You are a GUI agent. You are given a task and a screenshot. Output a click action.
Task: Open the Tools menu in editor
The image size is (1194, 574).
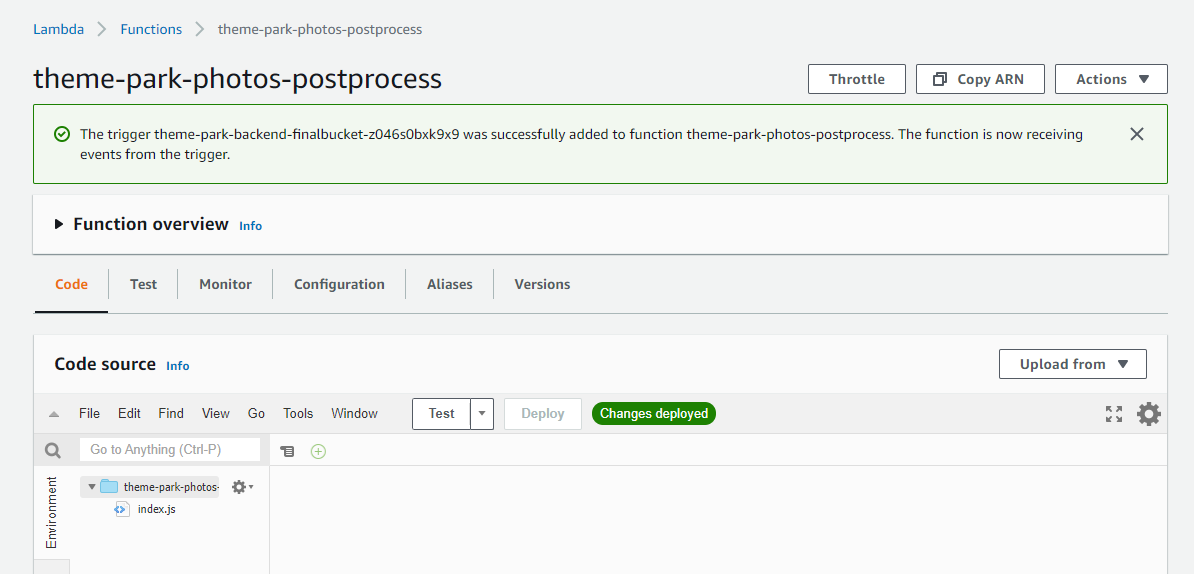tap(298, 413)
